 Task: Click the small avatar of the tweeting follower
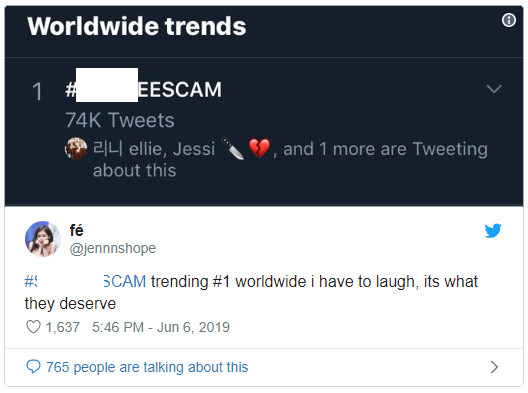click(76, 148)
